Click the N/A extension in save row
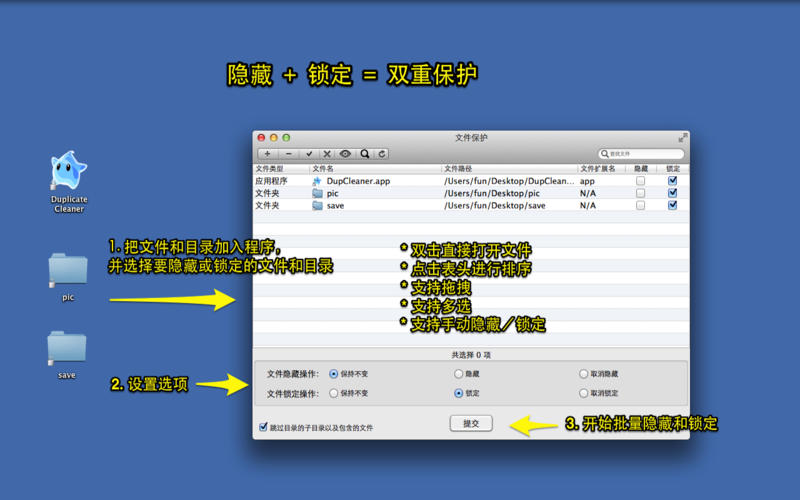800x500 pixels. click(x=588, y=206)
